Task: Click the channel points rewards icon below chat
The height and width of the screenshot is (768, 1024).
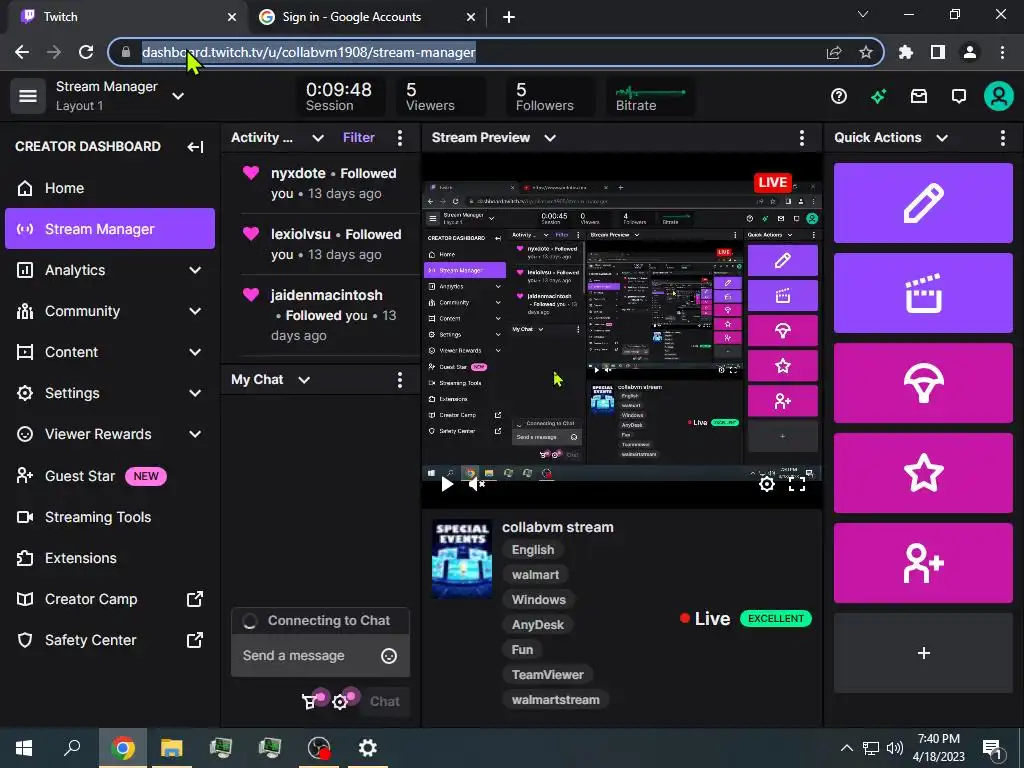Action: (310, 701)
